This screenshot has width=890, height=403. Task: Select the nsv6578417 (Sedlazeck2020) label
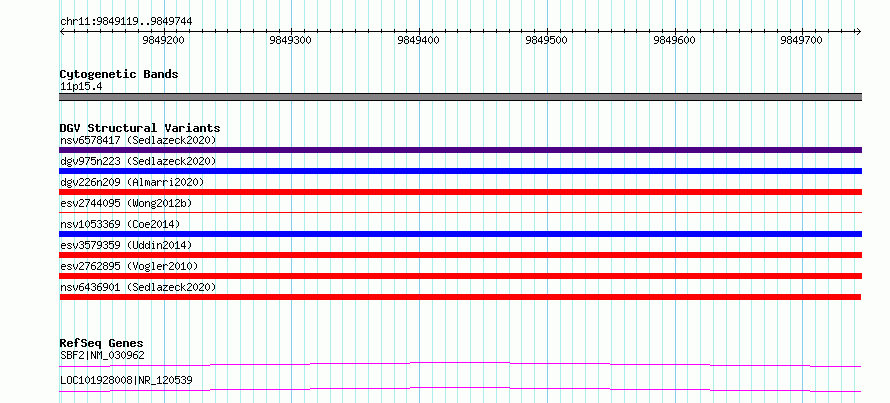138,140
